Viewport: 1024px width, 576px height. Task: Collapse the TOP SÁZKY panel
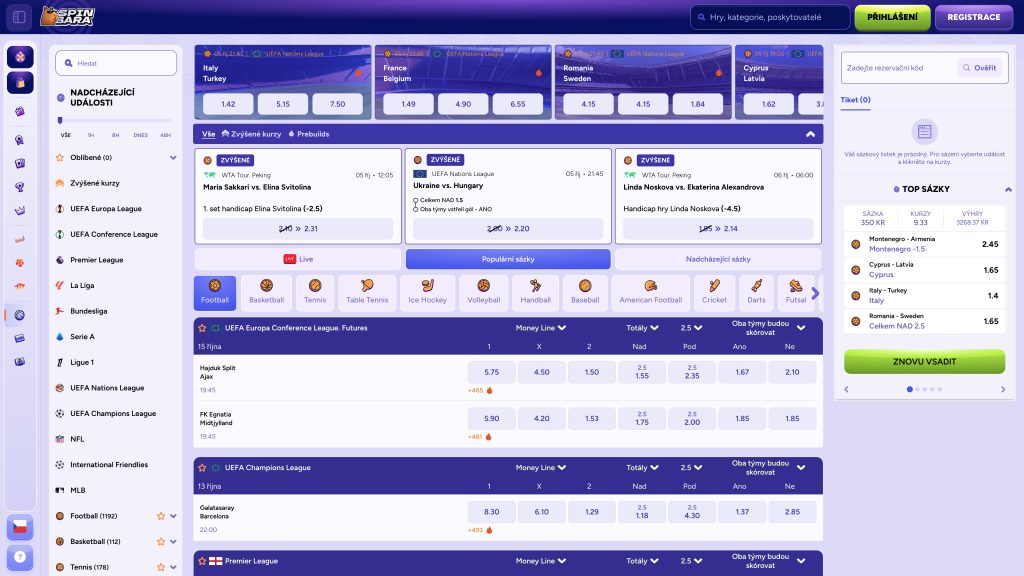coord(1008,189)
